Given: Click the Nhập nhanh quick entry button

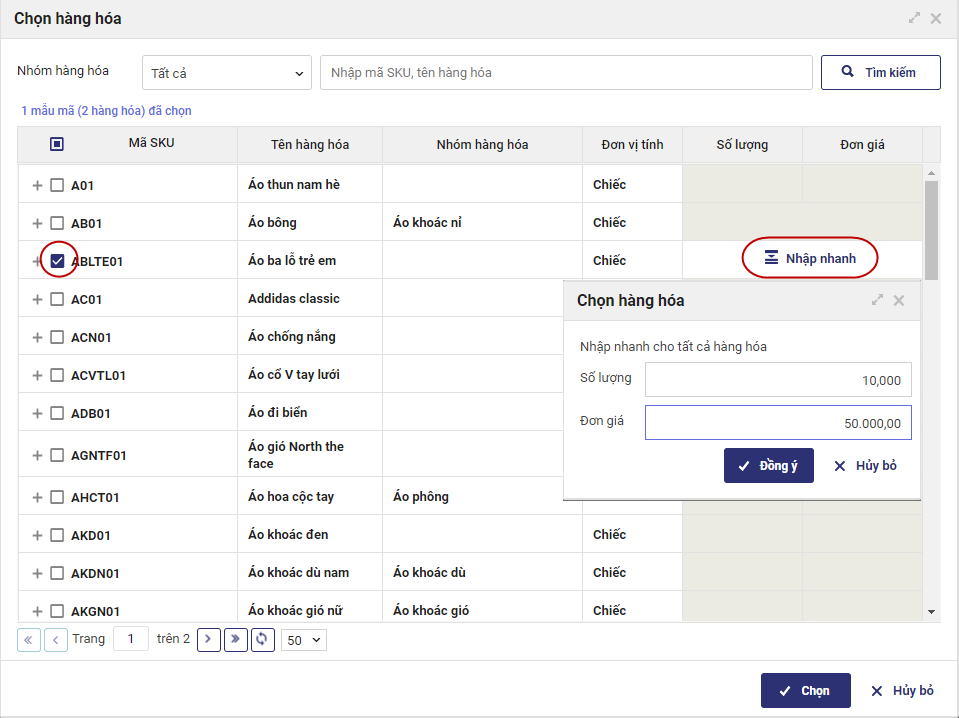Looking at the screenshot, I should pyautogui.click(x=810, y=258).
